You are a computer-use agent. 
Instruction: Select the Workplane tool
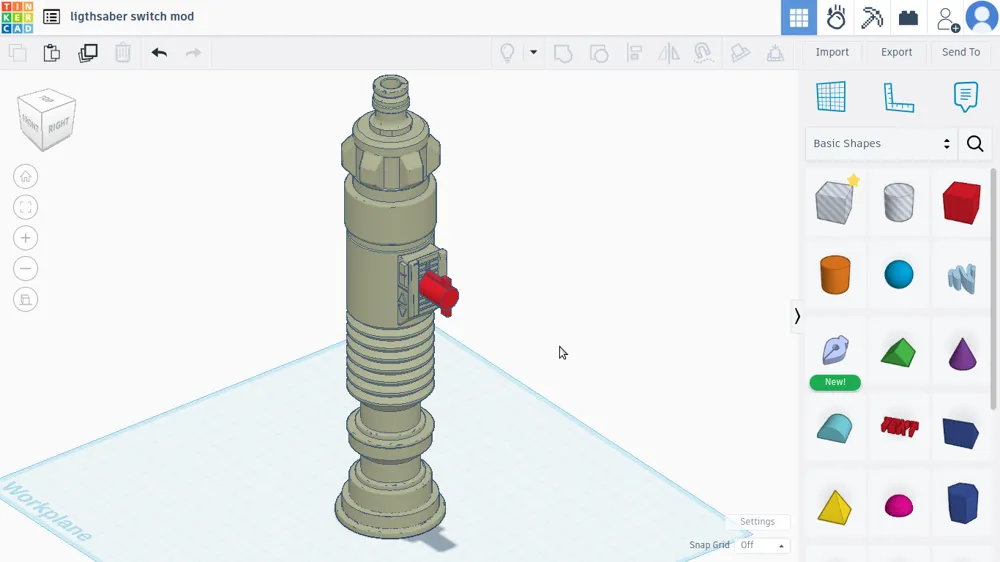point(831,96)
